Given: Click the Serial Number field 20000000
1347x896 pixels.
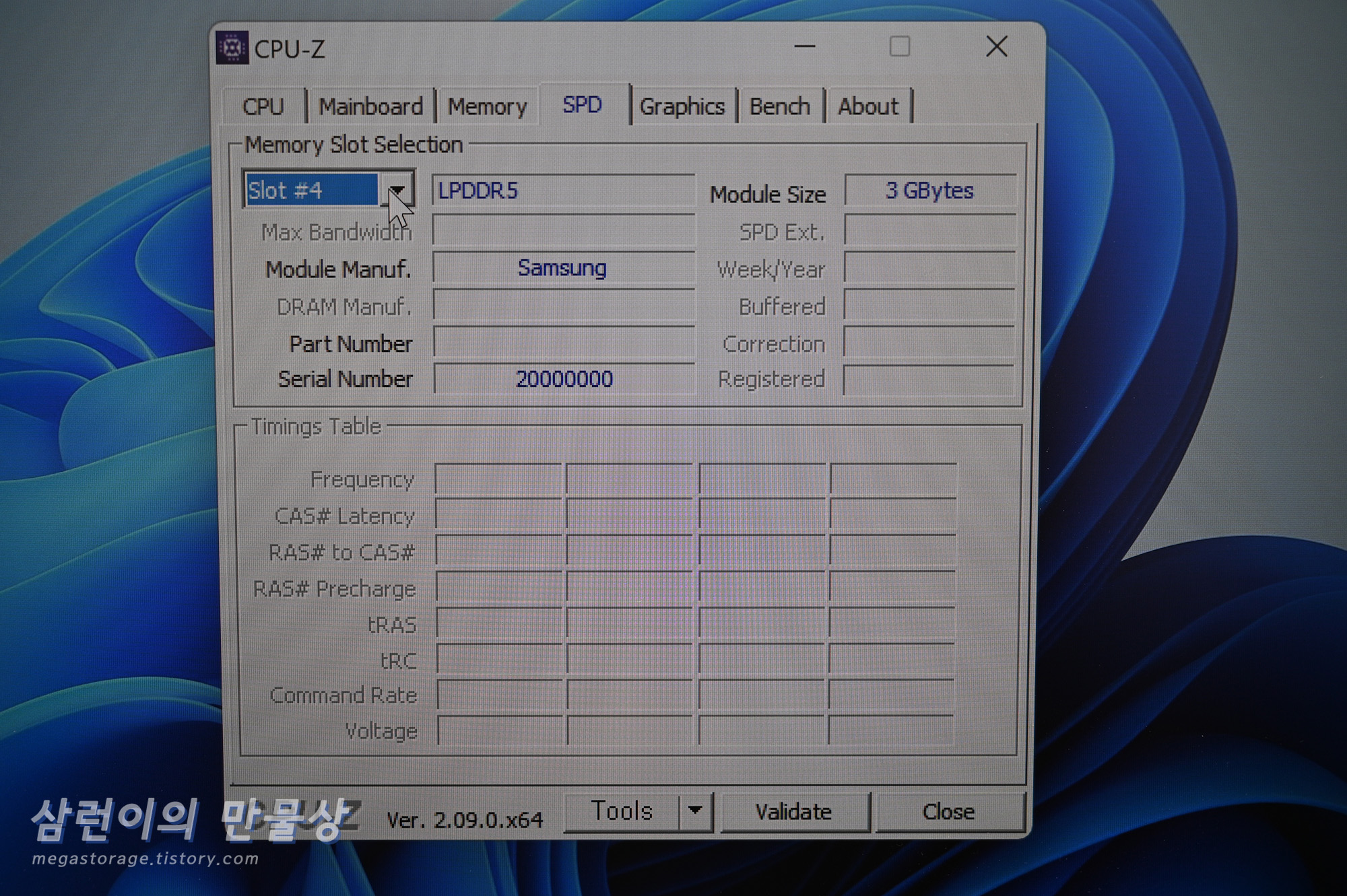Looking at the screenshot, I should pyautogui.click(x=564, y=379).
